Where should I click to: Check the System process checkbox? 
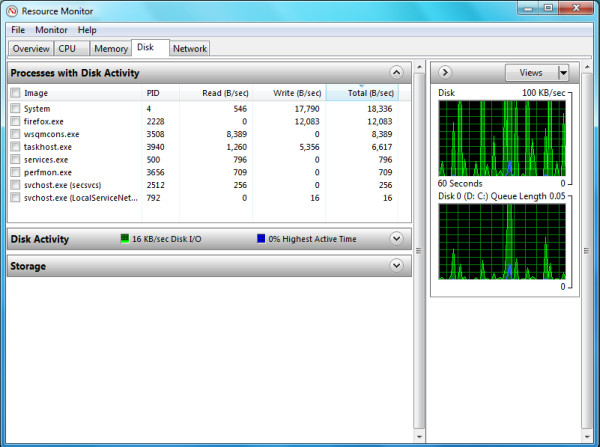[15, 108]
